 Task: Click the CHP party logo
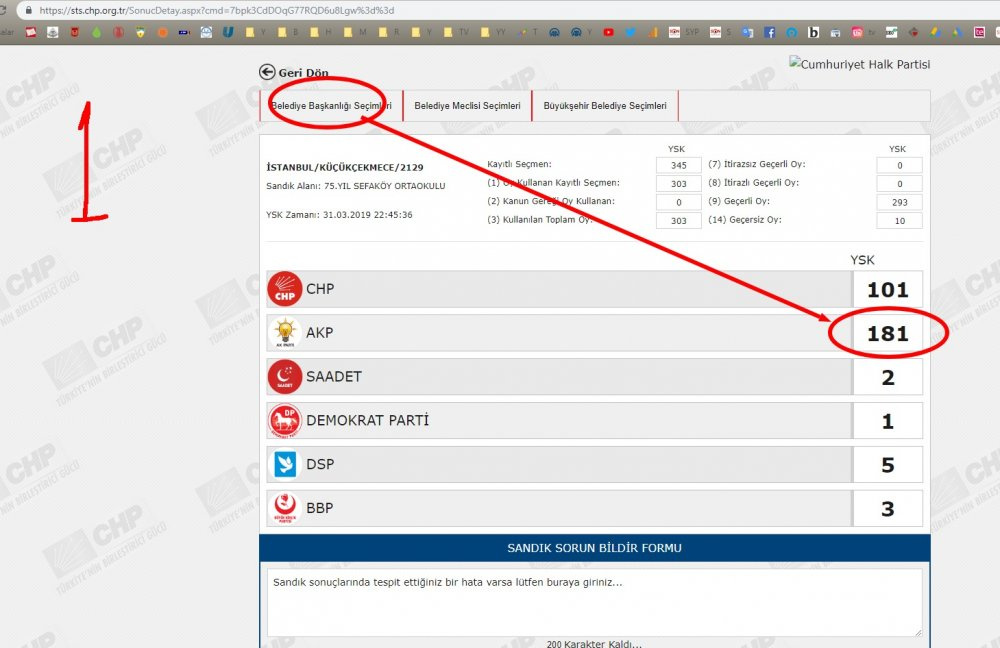(x=284, y=289)
